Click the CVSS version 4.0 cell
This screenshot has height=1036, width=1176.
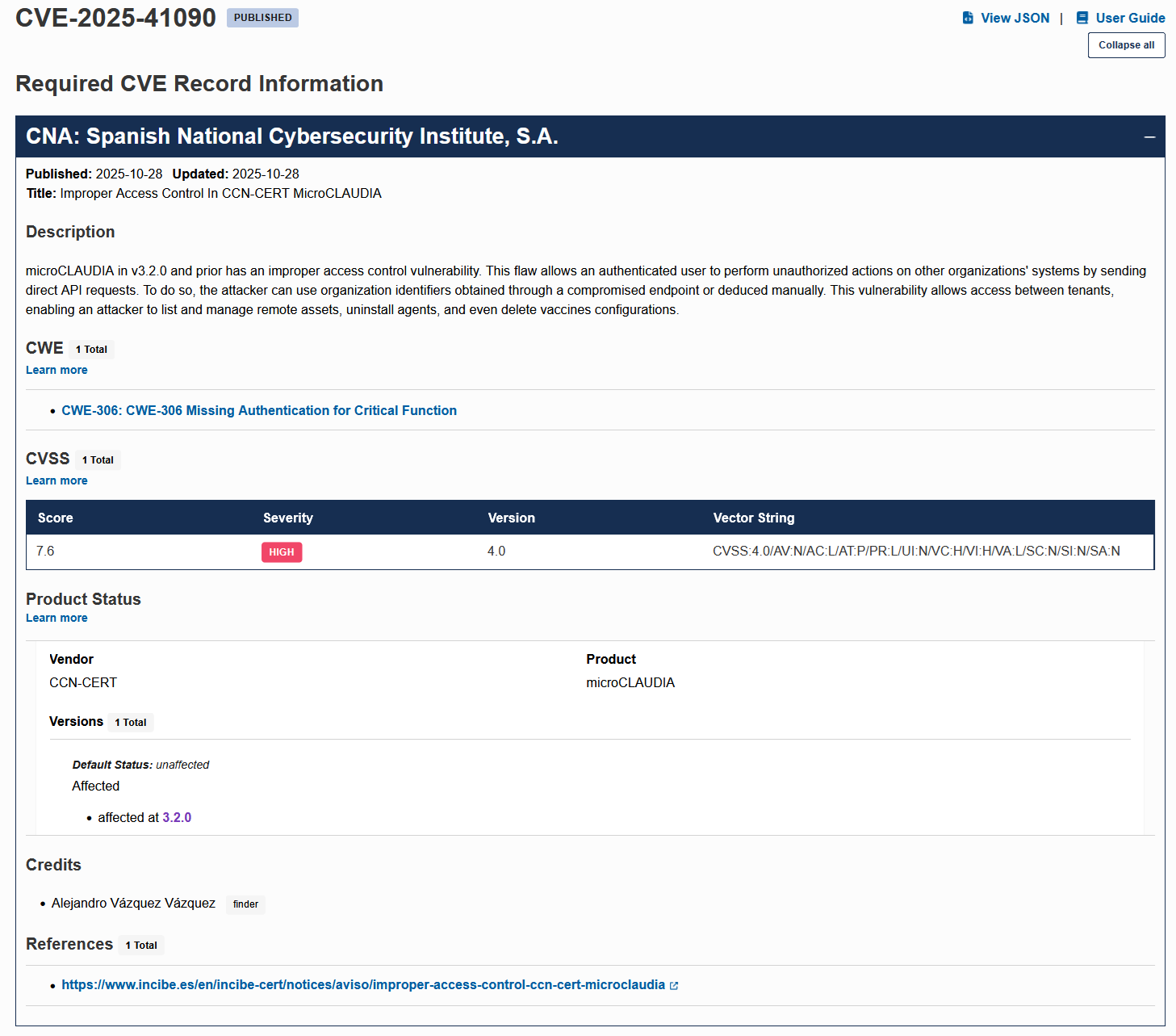496,552
